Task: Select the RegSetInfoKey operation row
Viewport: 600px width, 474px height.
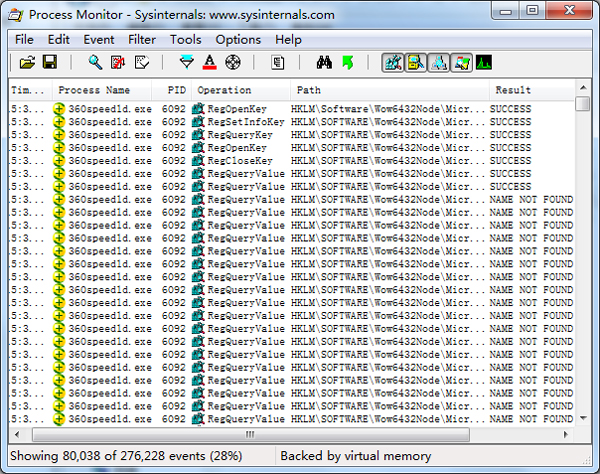Action: [x=292, y=122]
